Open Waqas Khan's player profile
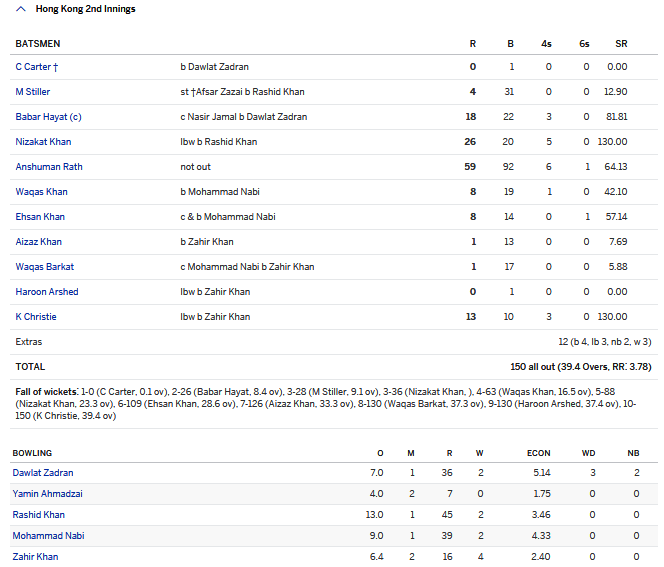The height and width of the screenshot is (567, 664). click(41, 192)
